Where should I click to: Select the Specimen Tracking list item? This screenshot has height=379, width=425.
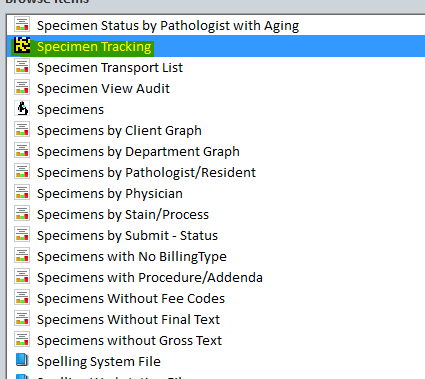215,46
